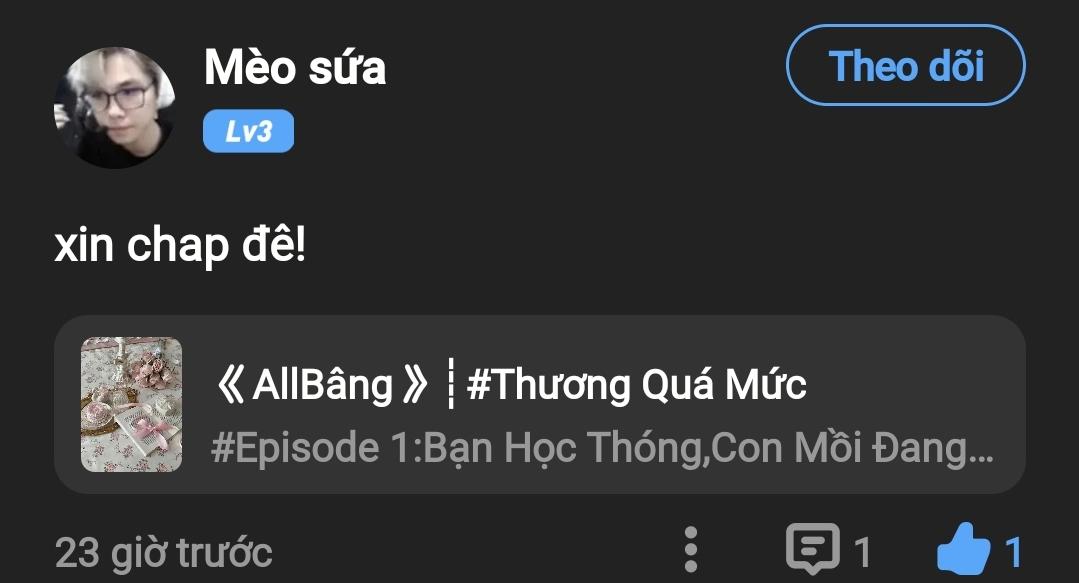Viewport: 1079px width, 583px height.
Task: Tap the Lv3 level badge
Action: 248,131
